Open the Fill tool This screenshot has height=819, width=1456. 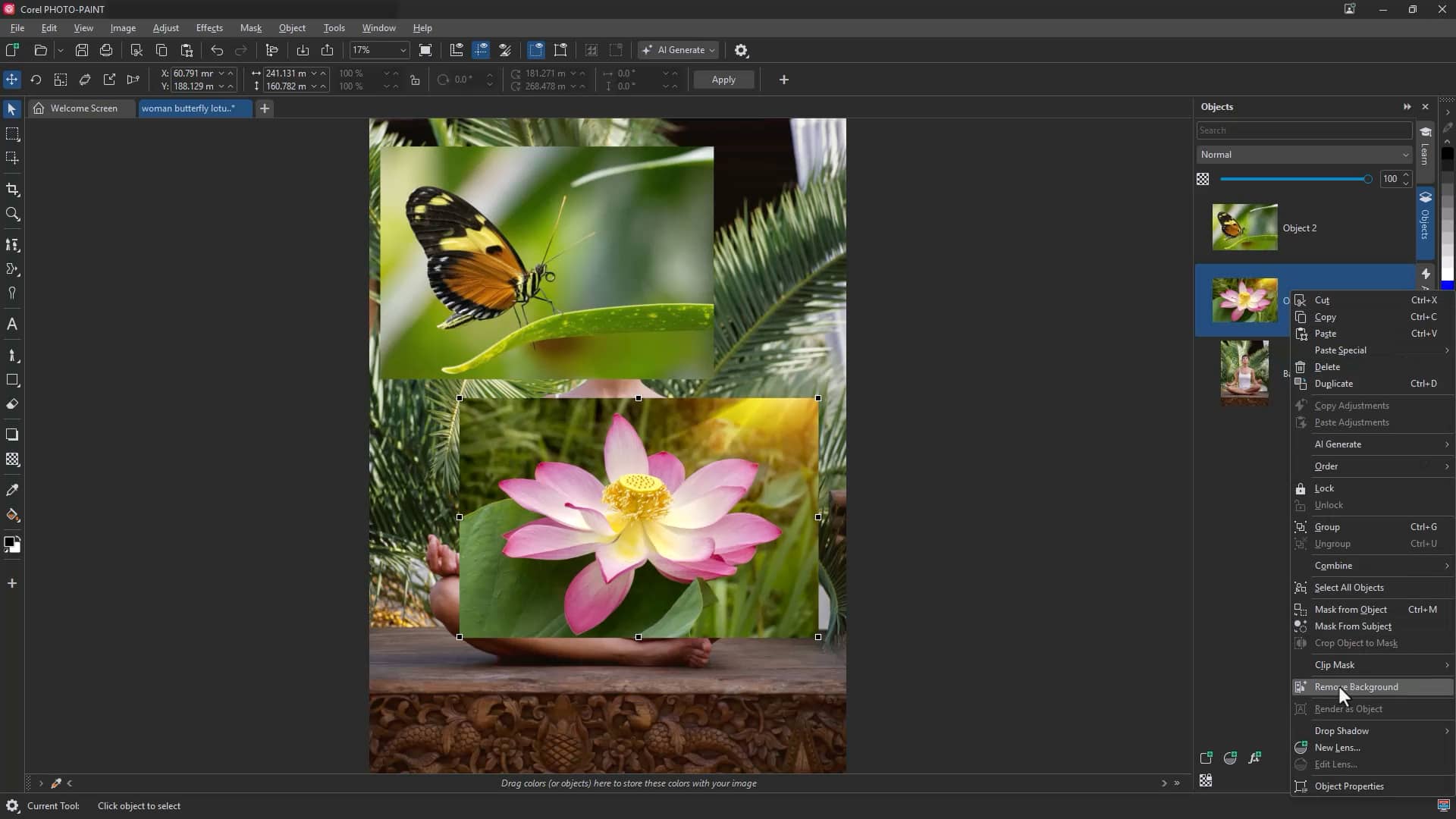click(12, 516)
